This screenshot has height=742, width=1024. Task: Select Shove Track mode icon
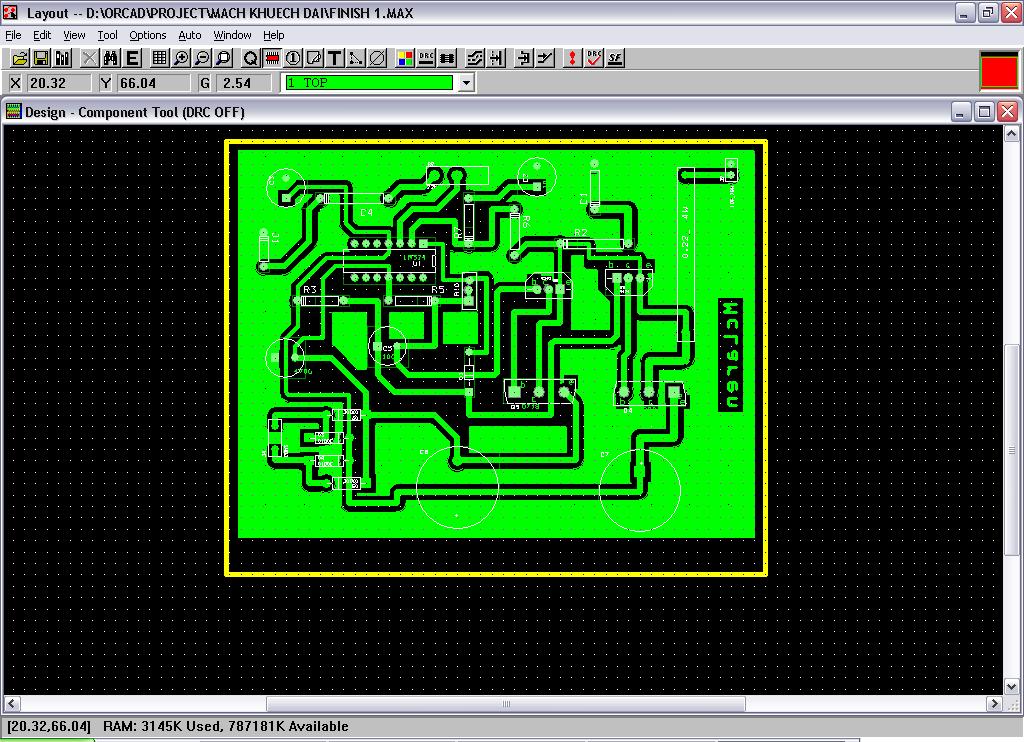click(496, 59)
